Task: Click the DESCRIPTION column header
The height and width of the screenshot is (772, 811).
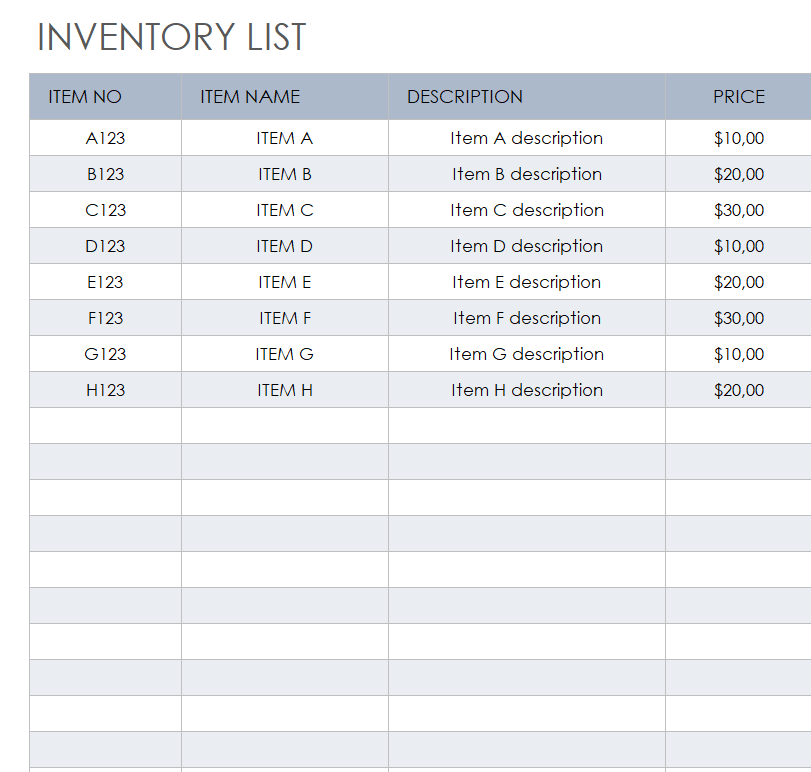Action: [465, 97]
